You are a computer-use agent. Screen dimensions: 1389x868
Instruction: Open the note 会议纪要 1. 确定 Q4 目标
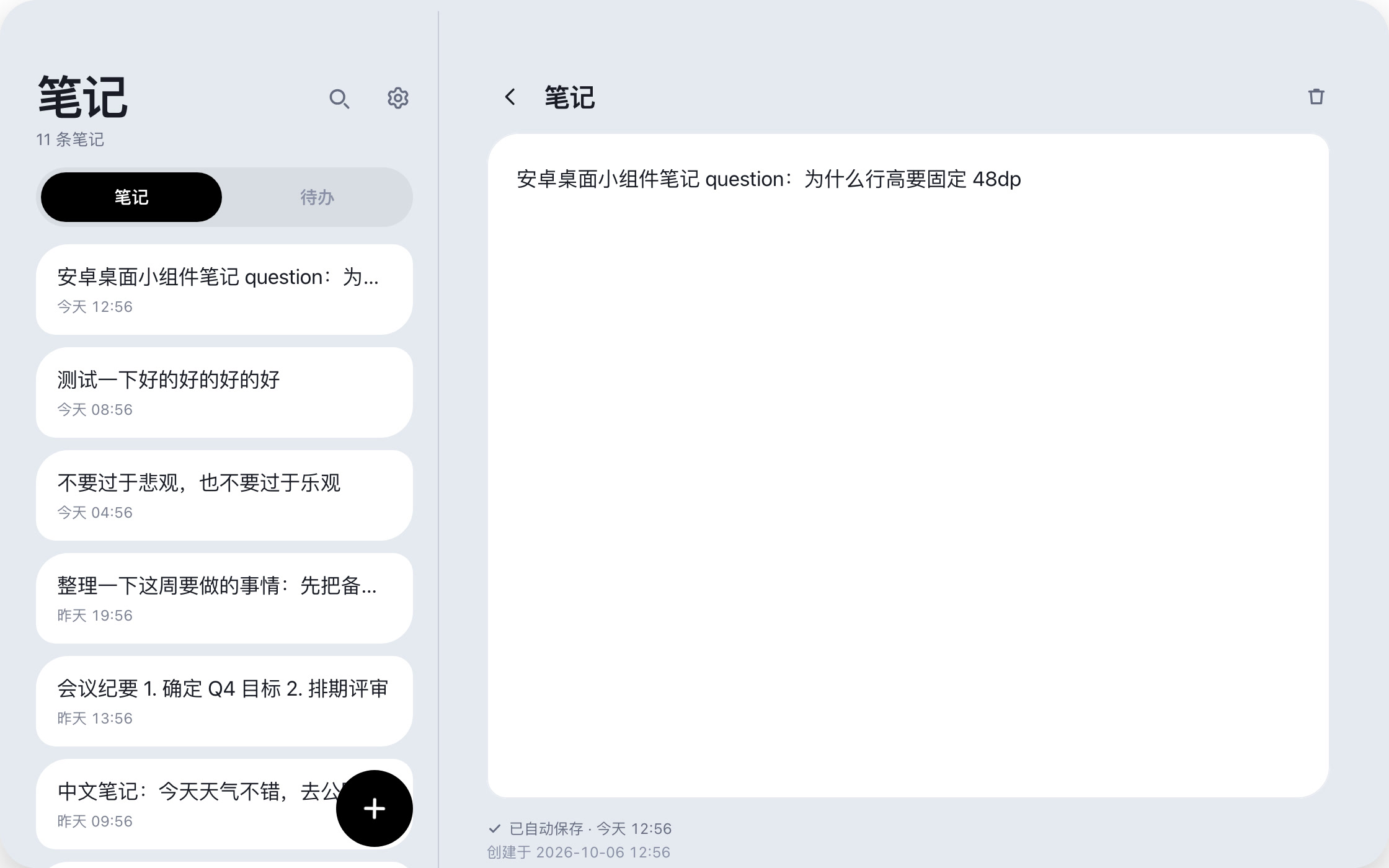(x=224, y=701)
